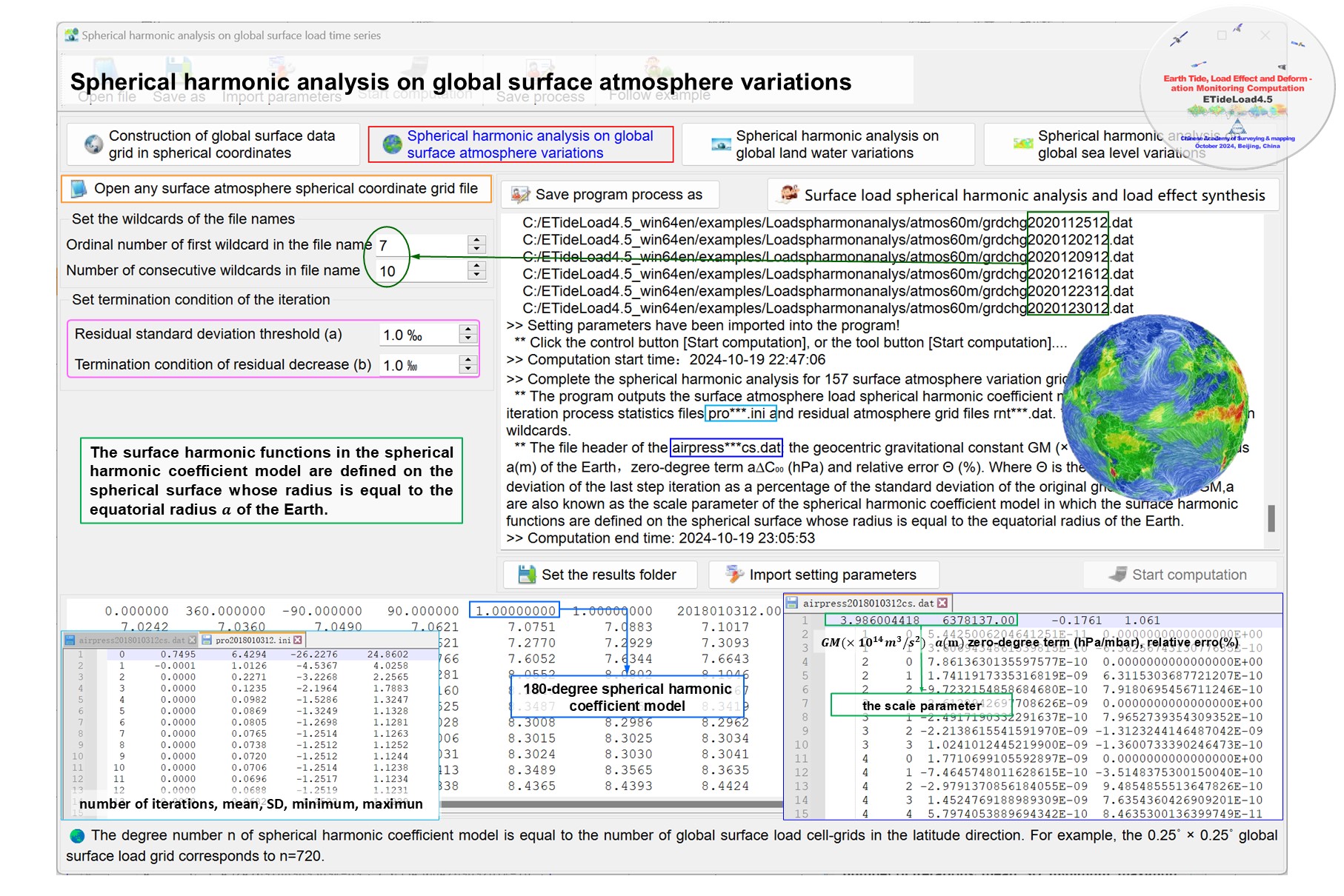Screen dimensions: 1344x896
Task: Click the globe icon for global surface data grid construction
Action: point(93,144)
